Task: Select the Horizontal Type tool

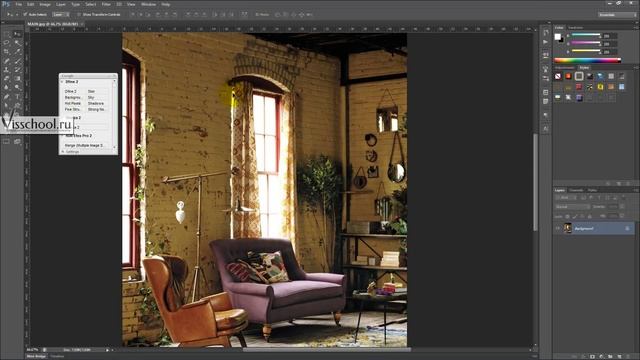Action: click(x=17, y=97)
